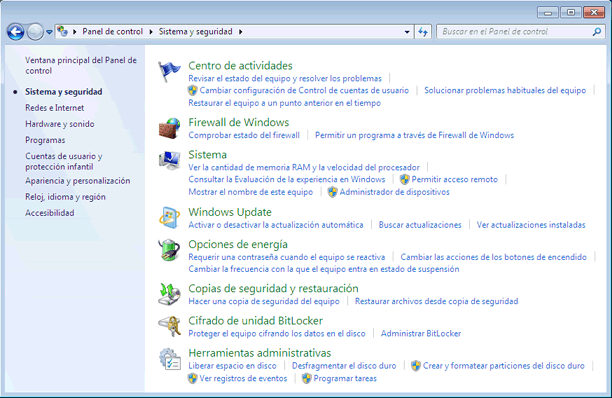This screenshot has height=398, width=612.
Task: Open the Centro de actividades heading
Action: [240, 66]
